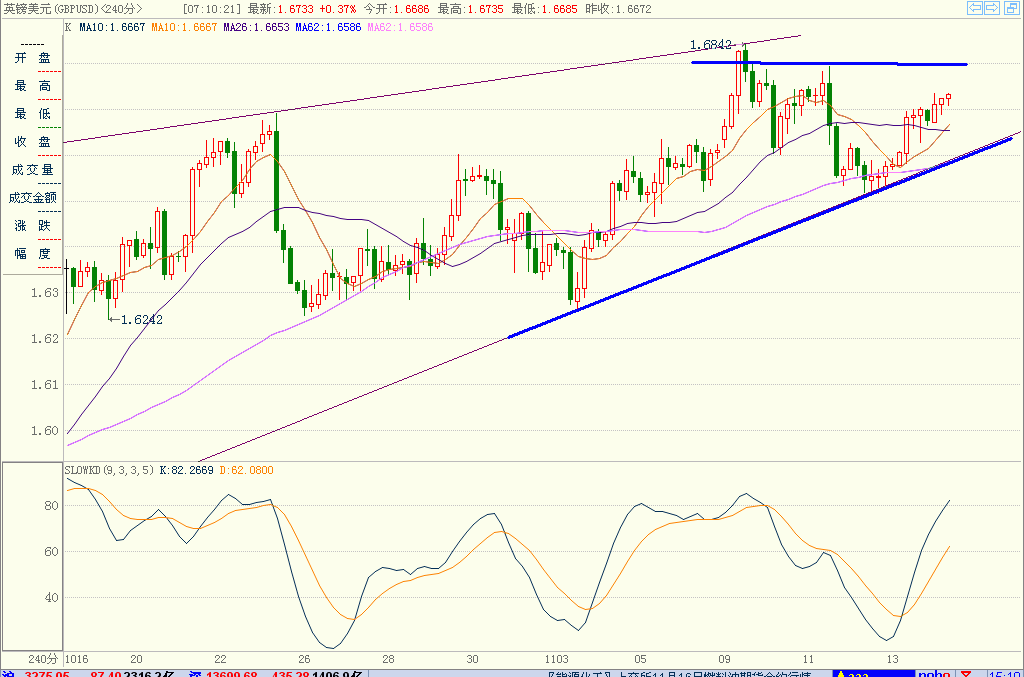Click the left arrow navigation icon
The height and width of the screenshot is (677, 1024).
(975, 8)
